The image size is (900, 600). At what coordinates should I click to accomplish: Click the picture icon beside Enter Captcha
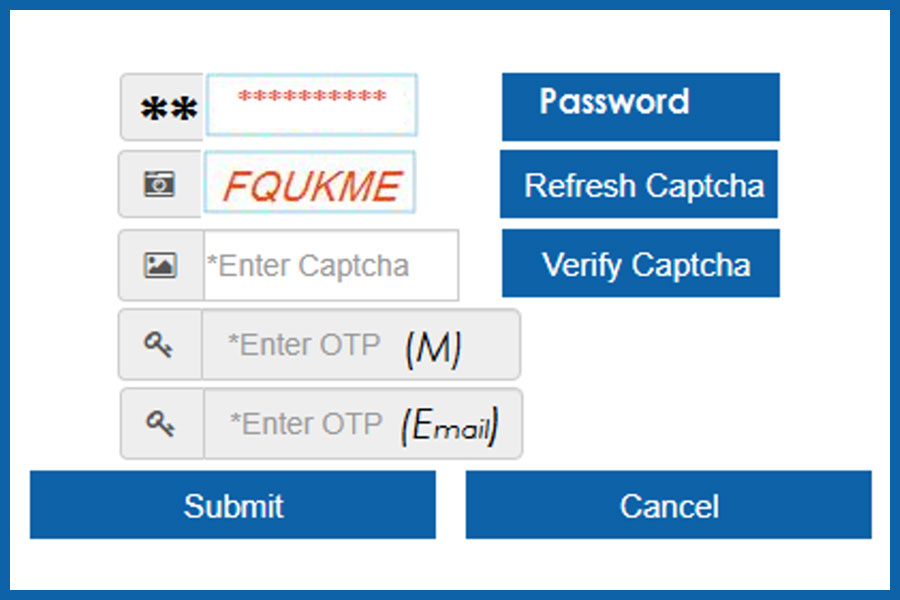point(161,265)
